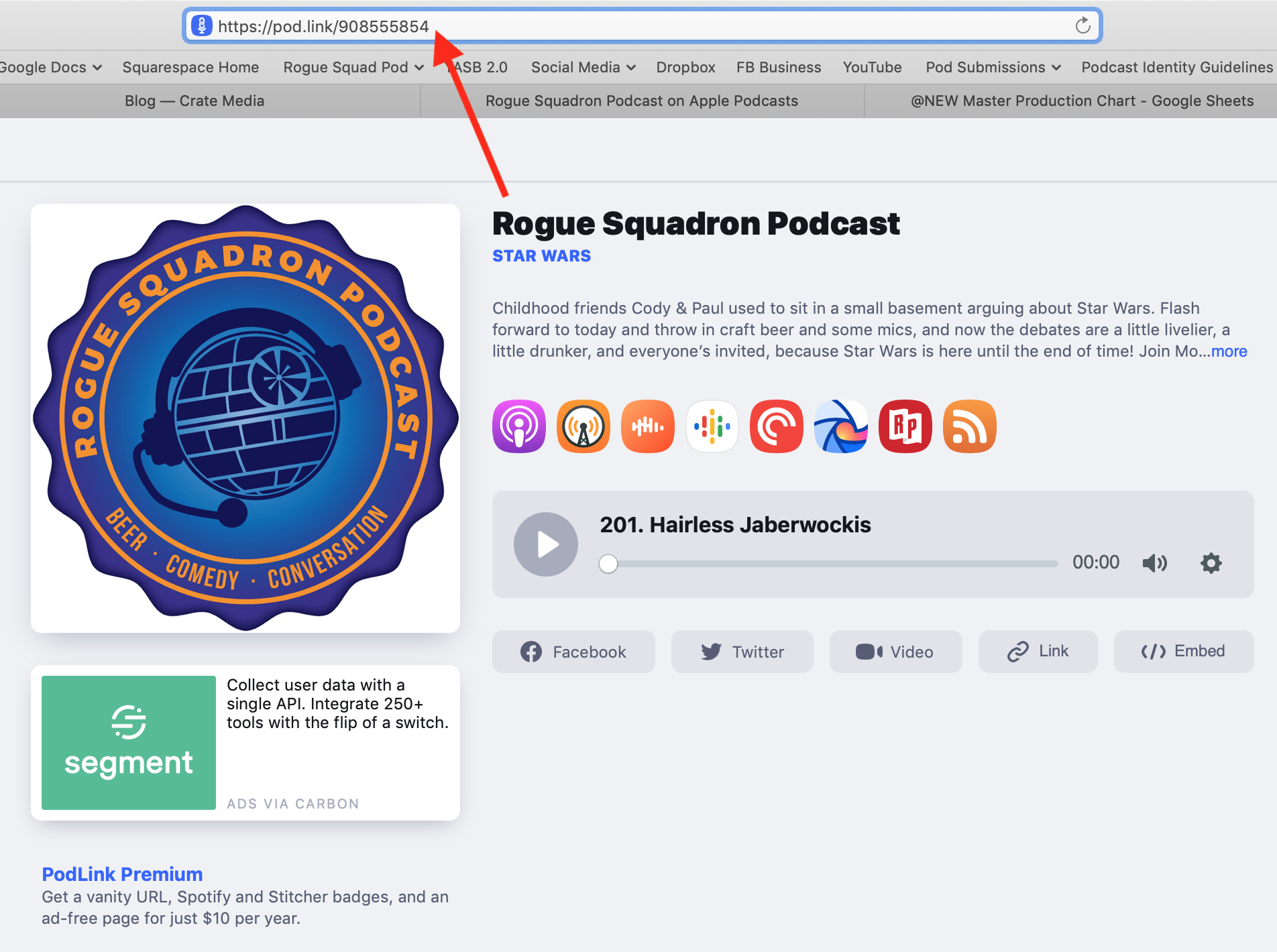Viewport: 1277px width, 952px height.
Task: Open the Apple Podcasts badge icon
Action: coord(518,426)
